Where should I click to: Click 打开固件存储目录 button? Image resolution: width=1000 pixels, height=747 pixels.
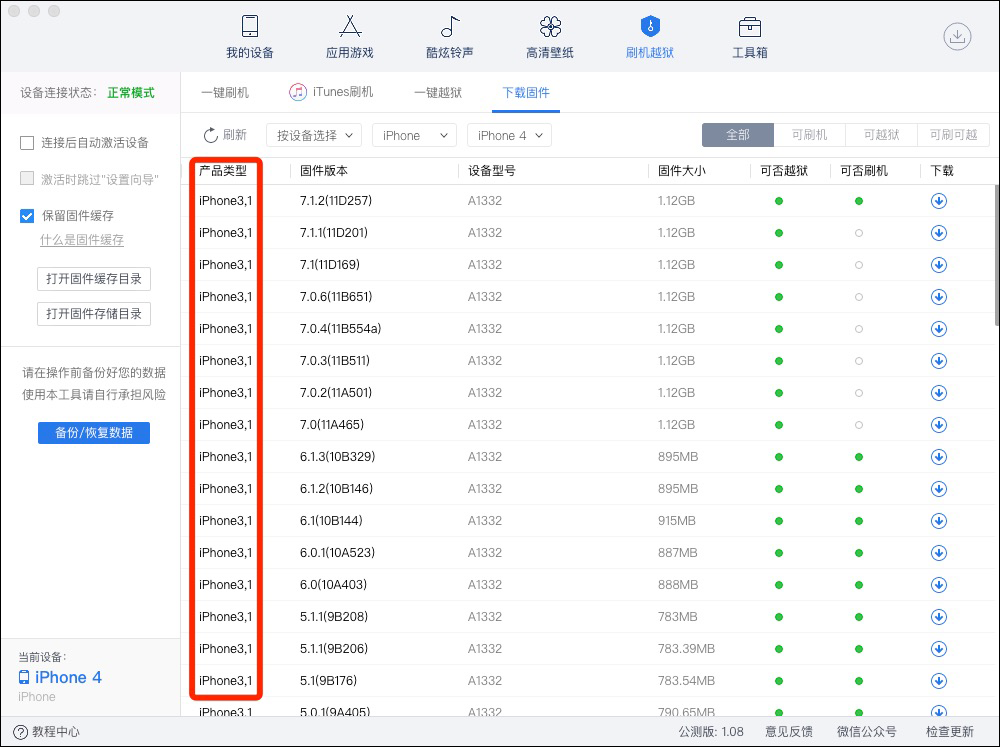[94, 314]
